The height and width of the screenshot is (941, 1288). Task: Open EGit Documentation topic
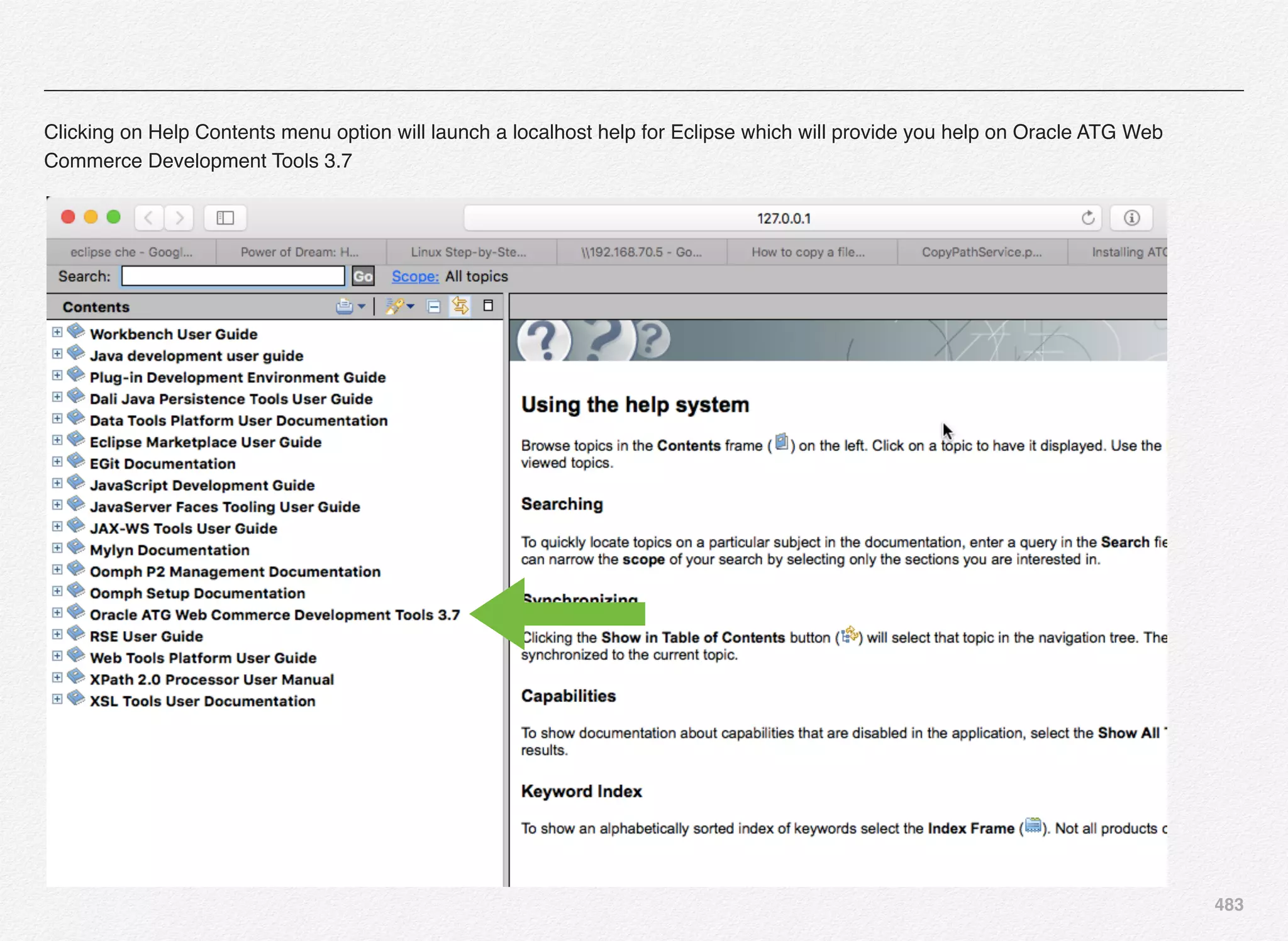[x=163, y=464]
